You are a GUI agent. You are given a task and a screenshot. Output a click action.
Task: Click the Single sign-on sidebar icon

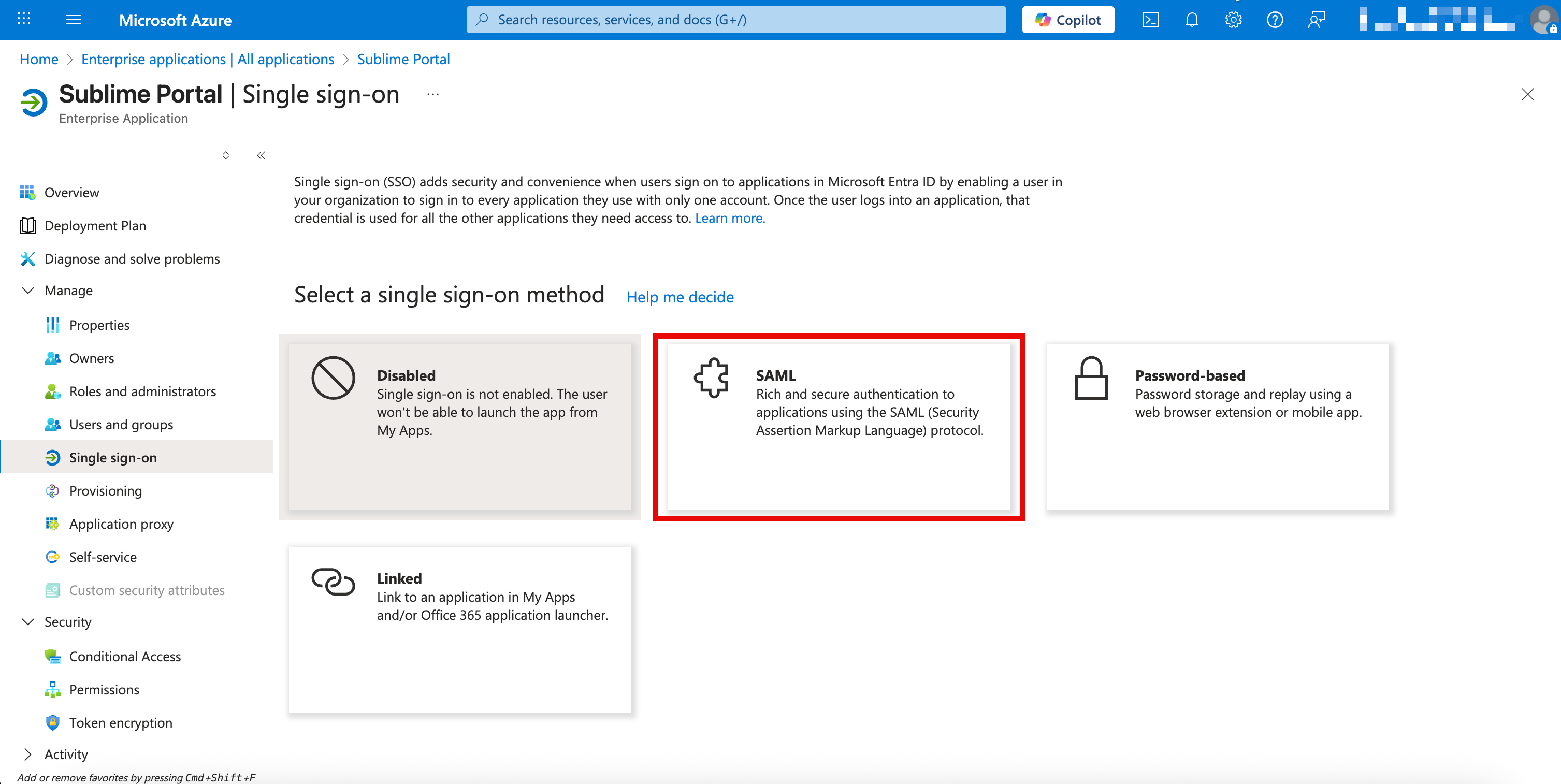pyautogui.click(x=53, y=457)
